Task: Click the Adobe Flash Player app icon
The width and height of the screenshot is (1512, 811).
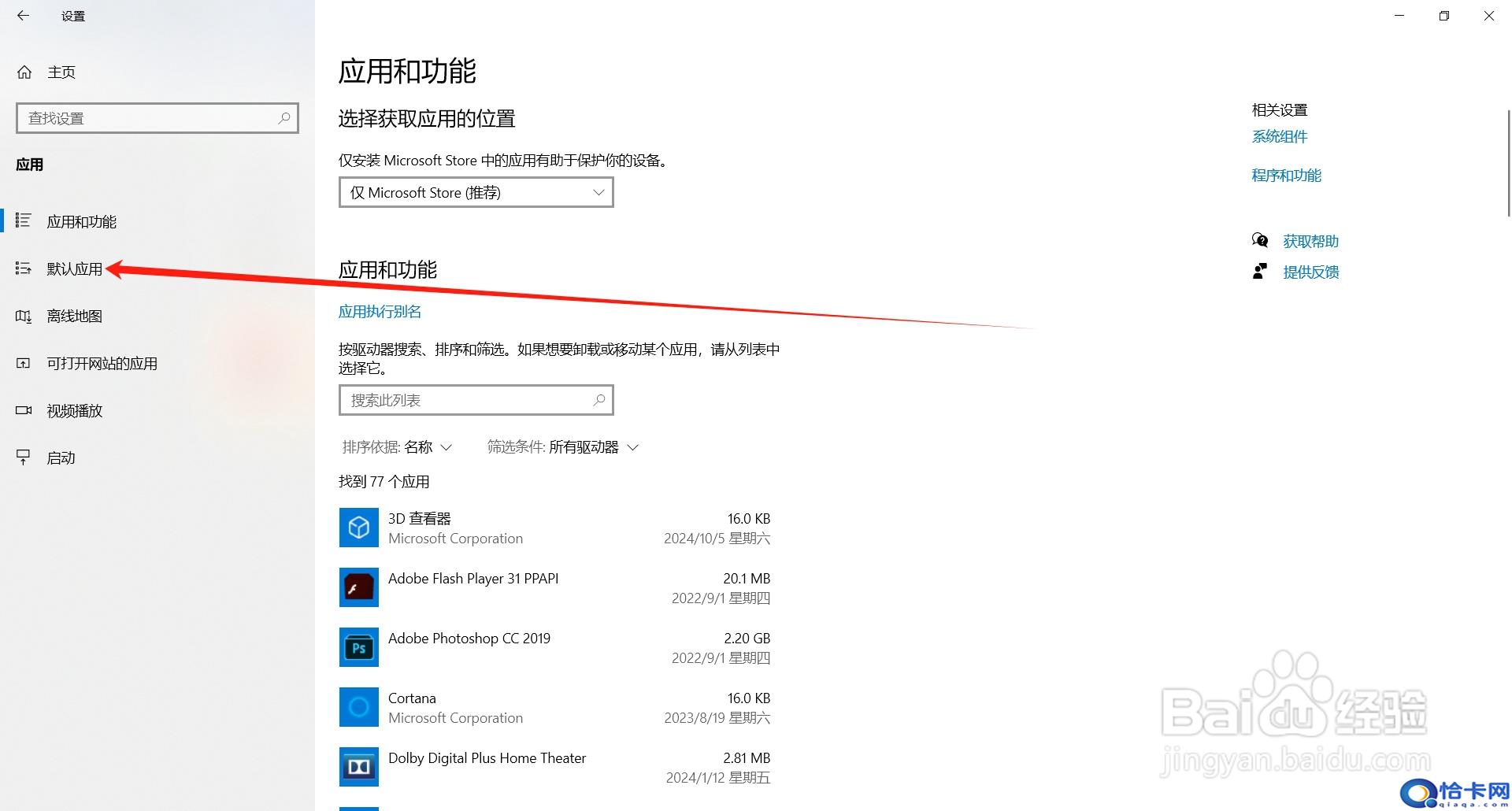Action: pyautogui.click(x=359, y=587)
